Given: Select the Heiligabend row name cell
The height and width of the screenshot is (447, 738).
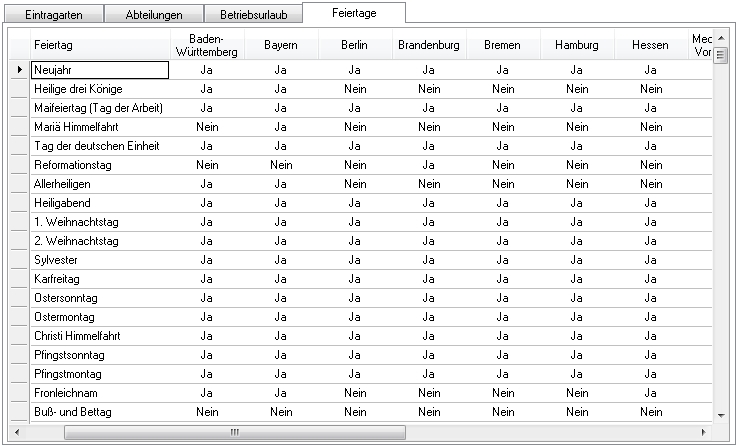Looking at the screenshot, I should tap(100, 203).
